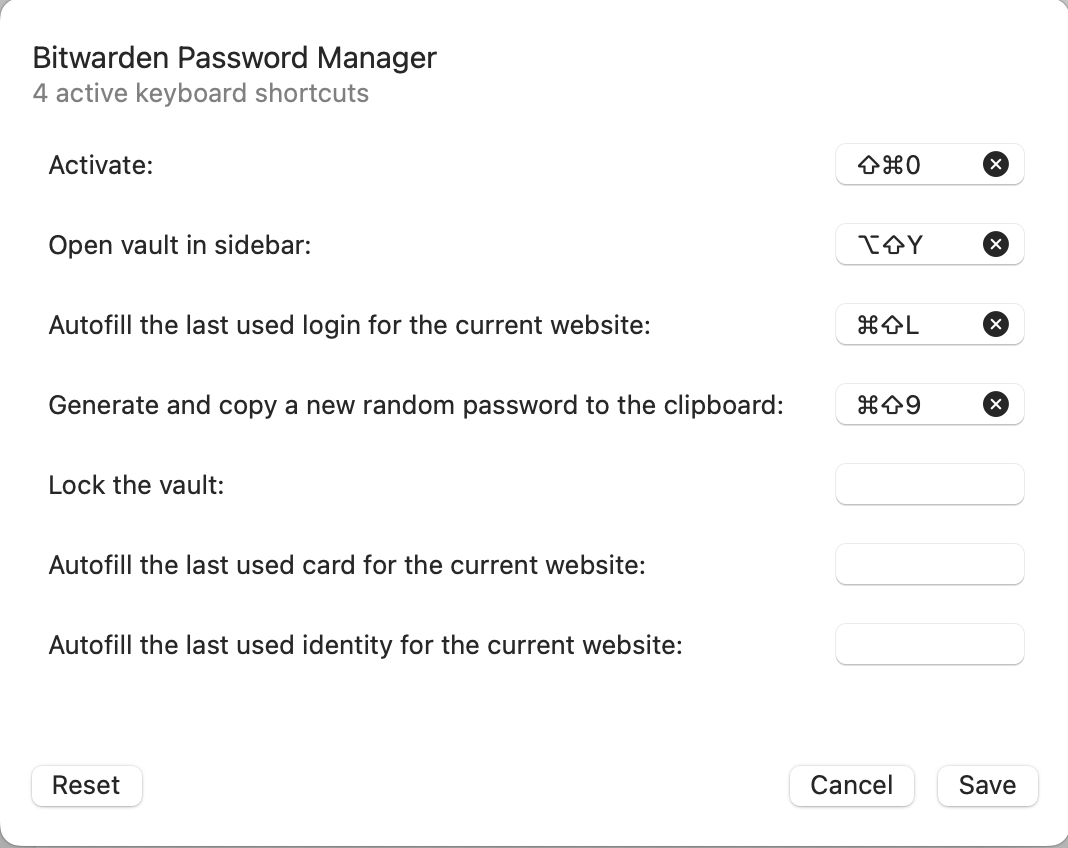The height and width of the screenshot is (848, 1068).
Task: Click the empty Lock the vault shortcut field
Action: [929, 484]
